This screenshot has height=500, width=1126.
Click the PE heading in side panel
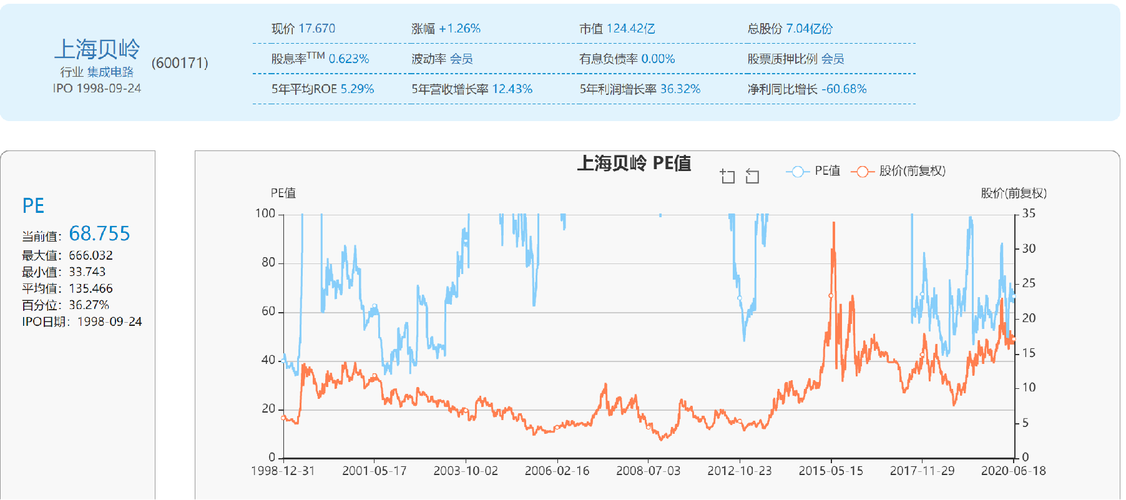point(34,206)
